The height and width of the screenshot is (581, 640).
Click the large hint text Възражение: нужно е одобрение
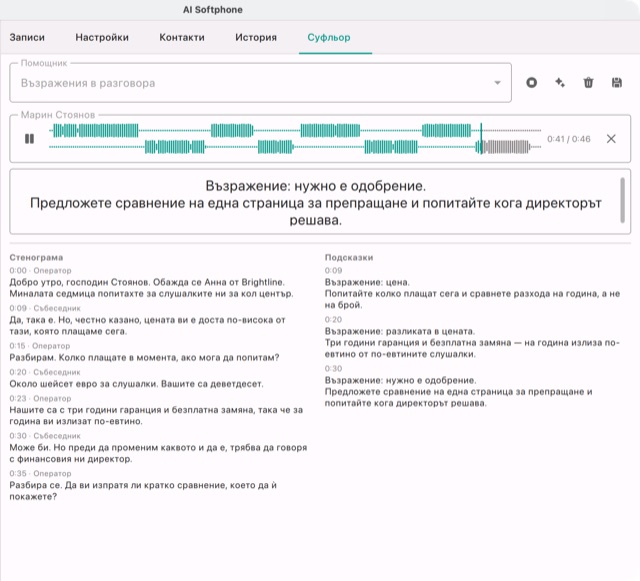click(x=316, y=186)
